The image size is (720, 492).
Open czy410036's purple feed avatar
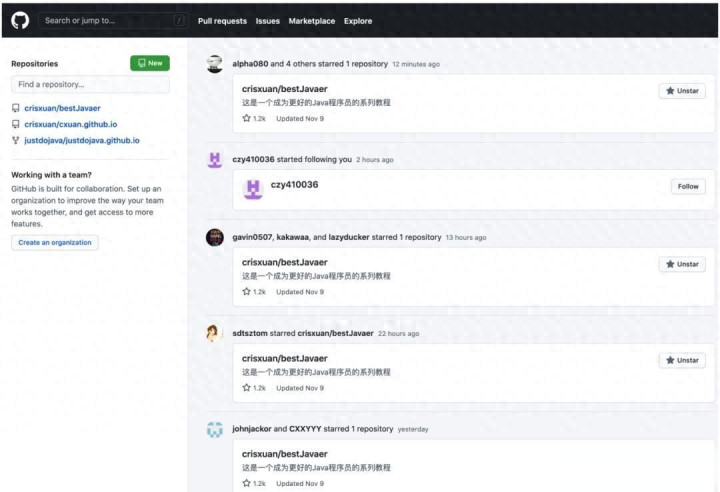point(214,160)
